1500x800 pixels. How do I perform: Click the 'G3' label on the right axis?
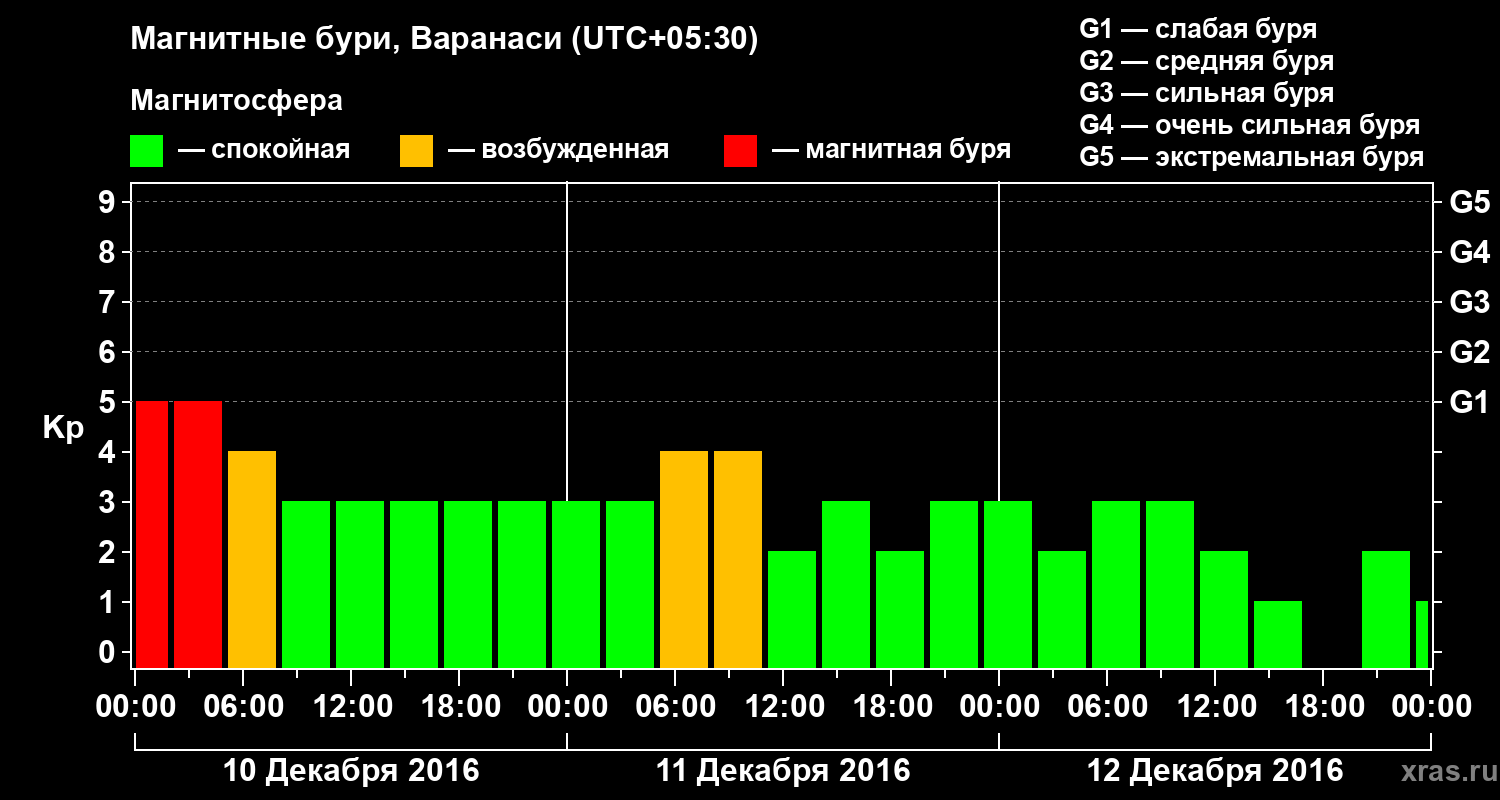(1469, 302)
